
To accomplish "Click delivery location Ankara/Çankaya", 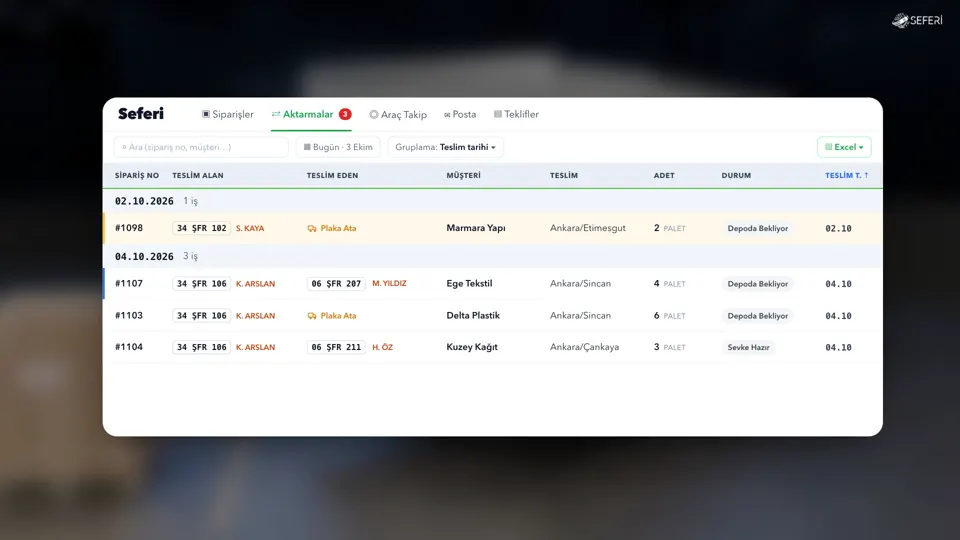I will click(584, 347).
